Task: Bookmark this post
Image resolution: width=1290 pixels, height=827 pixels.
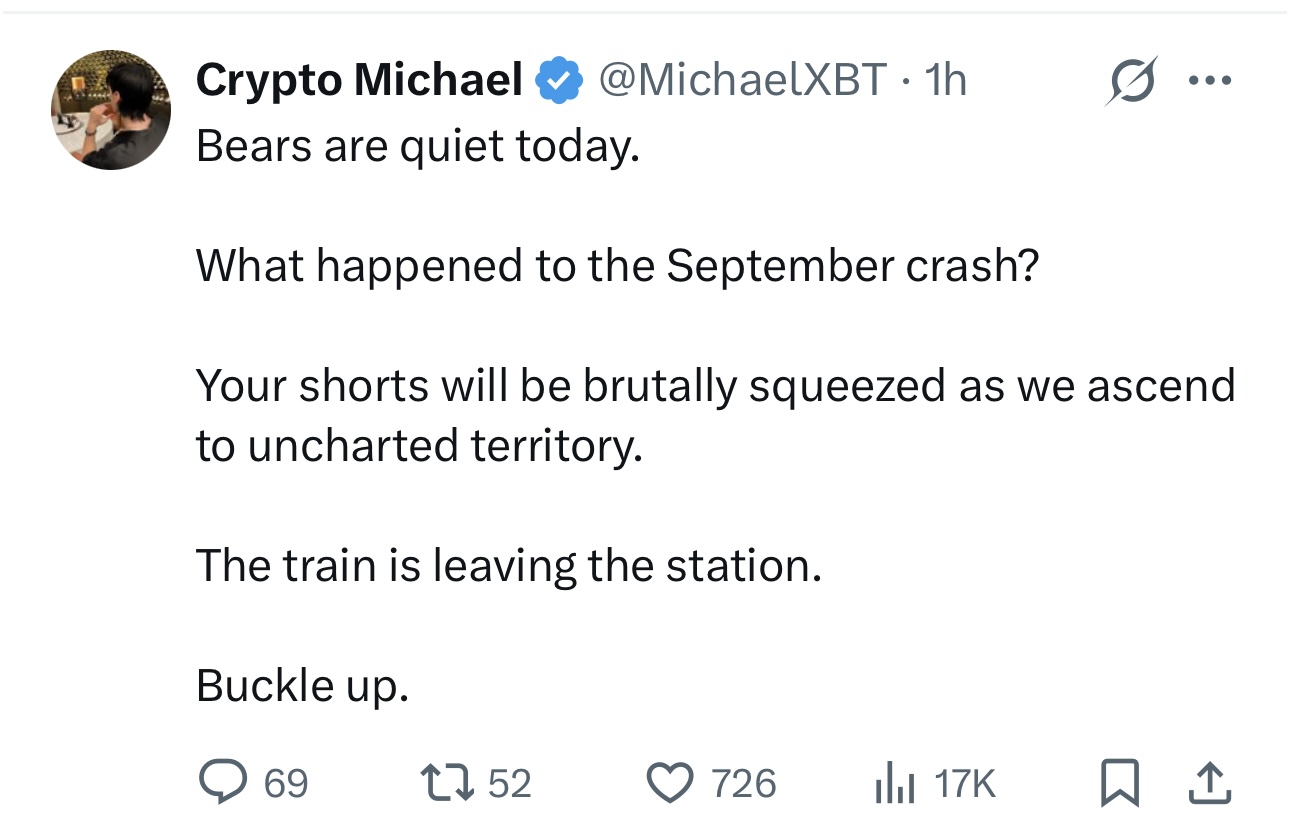Action: [x=1120, y=783]
